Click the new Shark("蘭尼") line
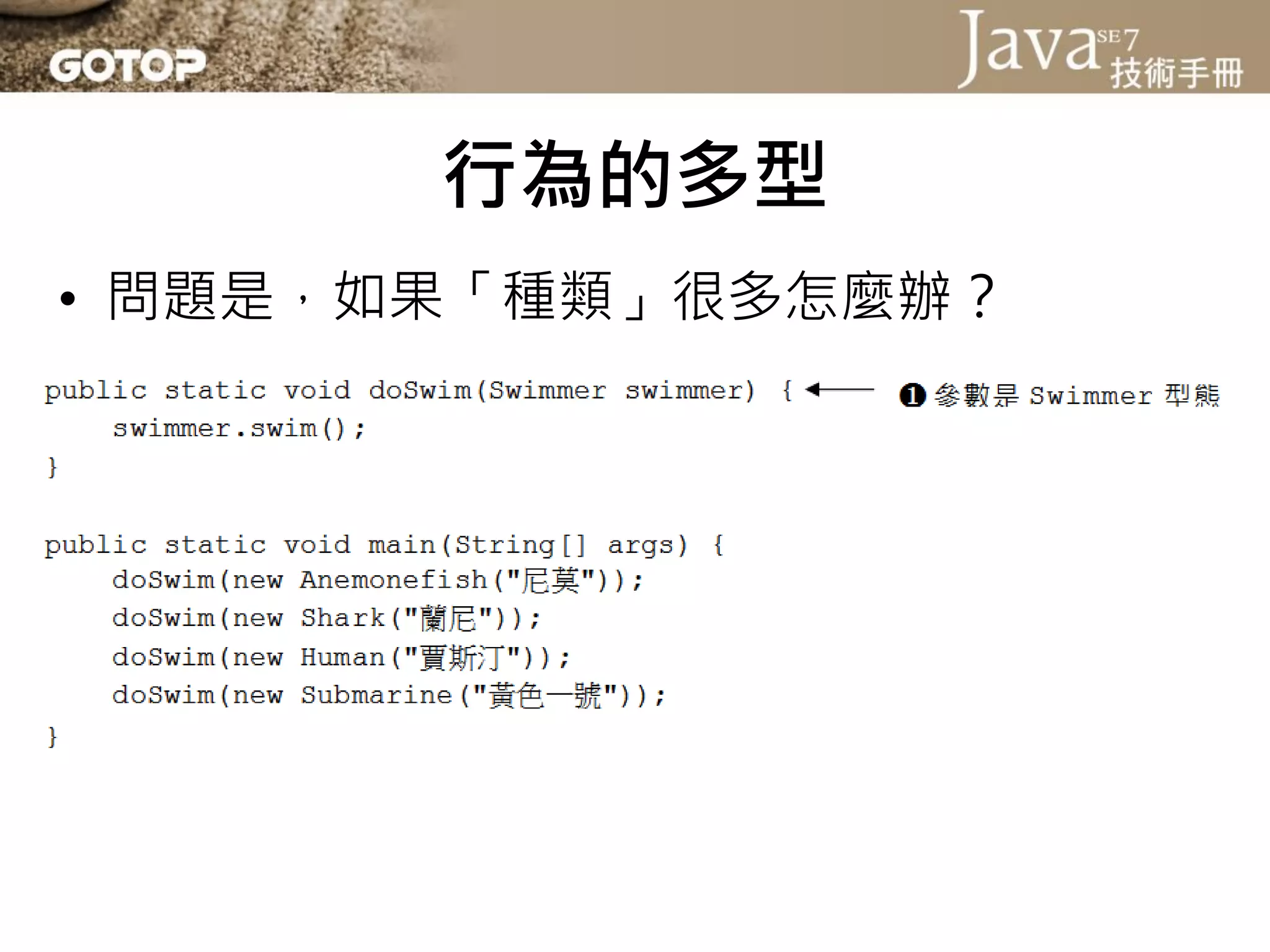Screen dimensions: 1270x952 pyautogui.click(x=327, y=619)
